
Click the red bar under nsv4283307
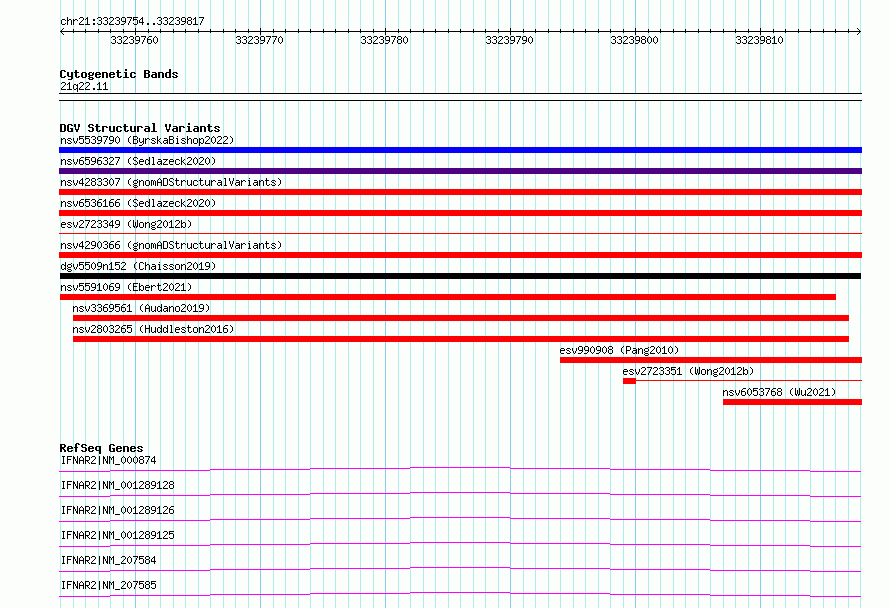460,192
